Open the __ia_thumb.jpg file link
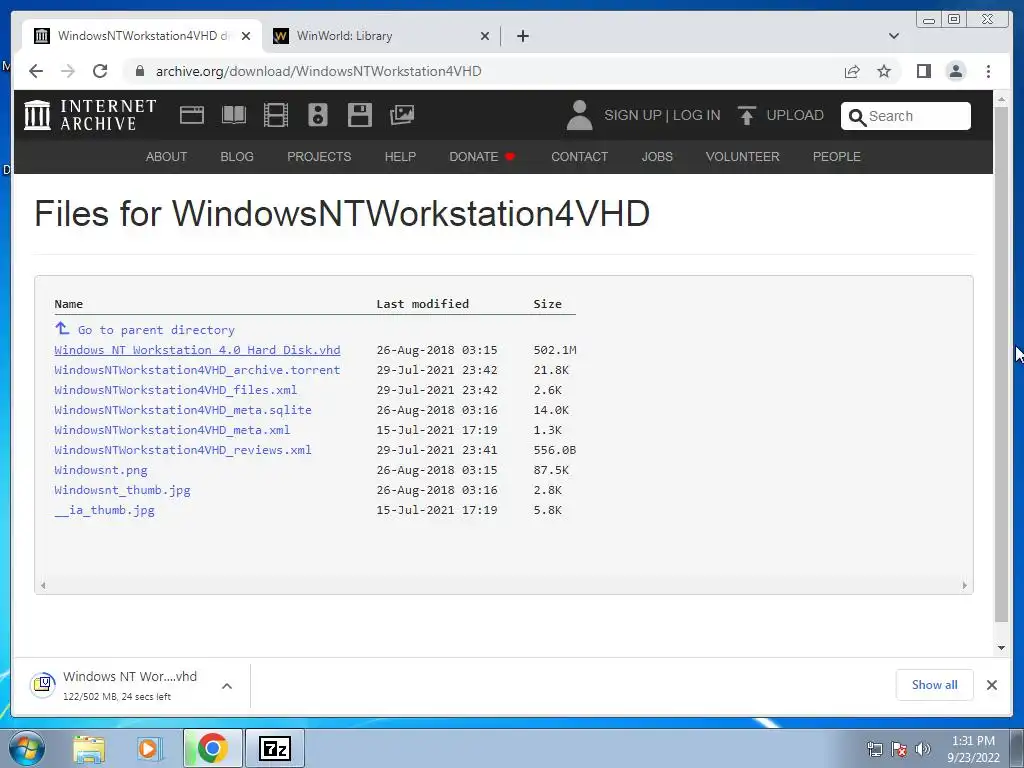1024x768 pixels. (x=104, y=510)
